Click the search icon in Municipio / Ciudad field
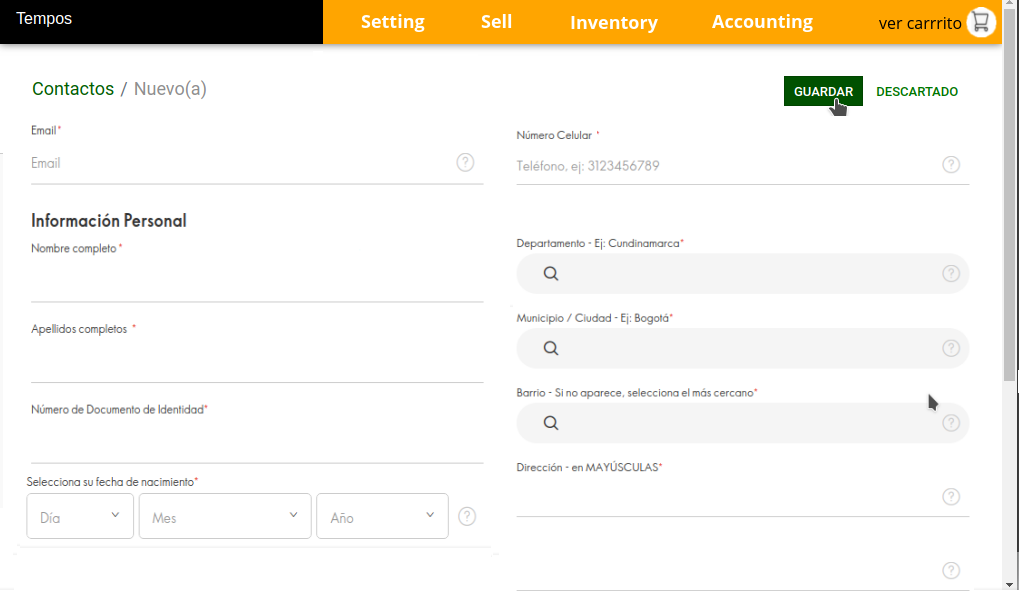The height and width of the screenshot is (592, 1019). [551, 349]
